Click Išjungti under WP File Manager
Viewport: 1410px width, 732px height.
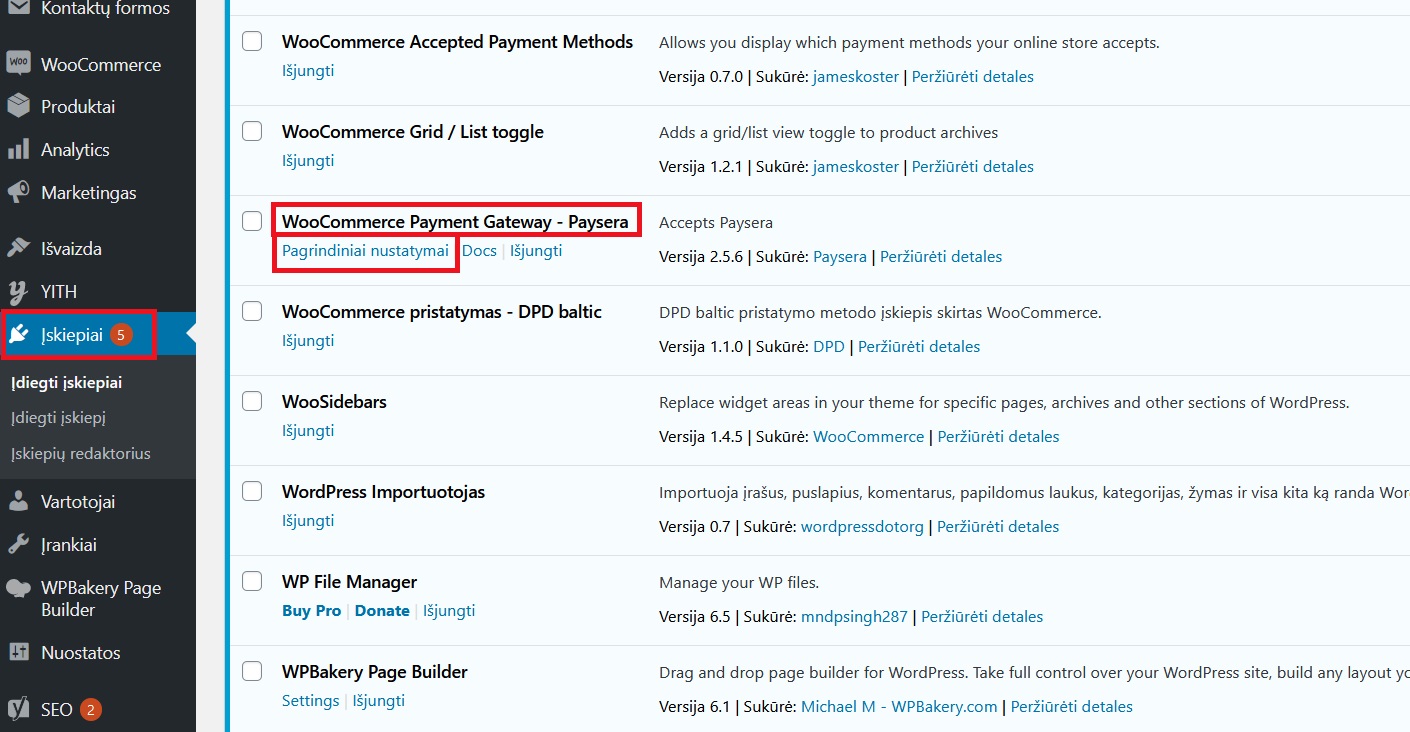point(449,611)
